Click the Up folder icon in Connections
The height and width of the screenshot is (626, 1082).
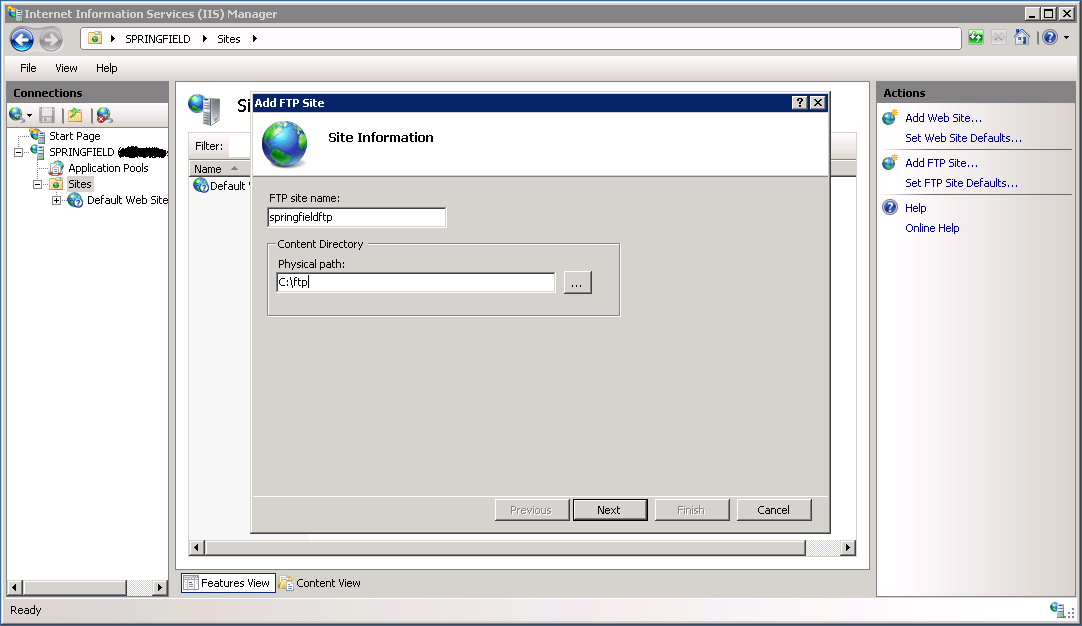point(75,115)
